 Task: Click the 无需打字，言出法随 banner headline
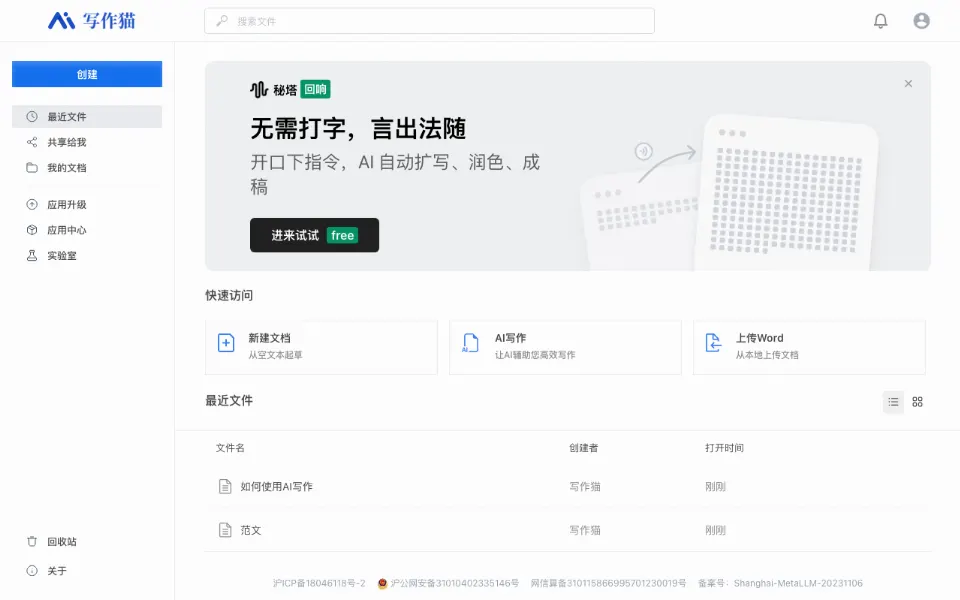pos(358,129)
